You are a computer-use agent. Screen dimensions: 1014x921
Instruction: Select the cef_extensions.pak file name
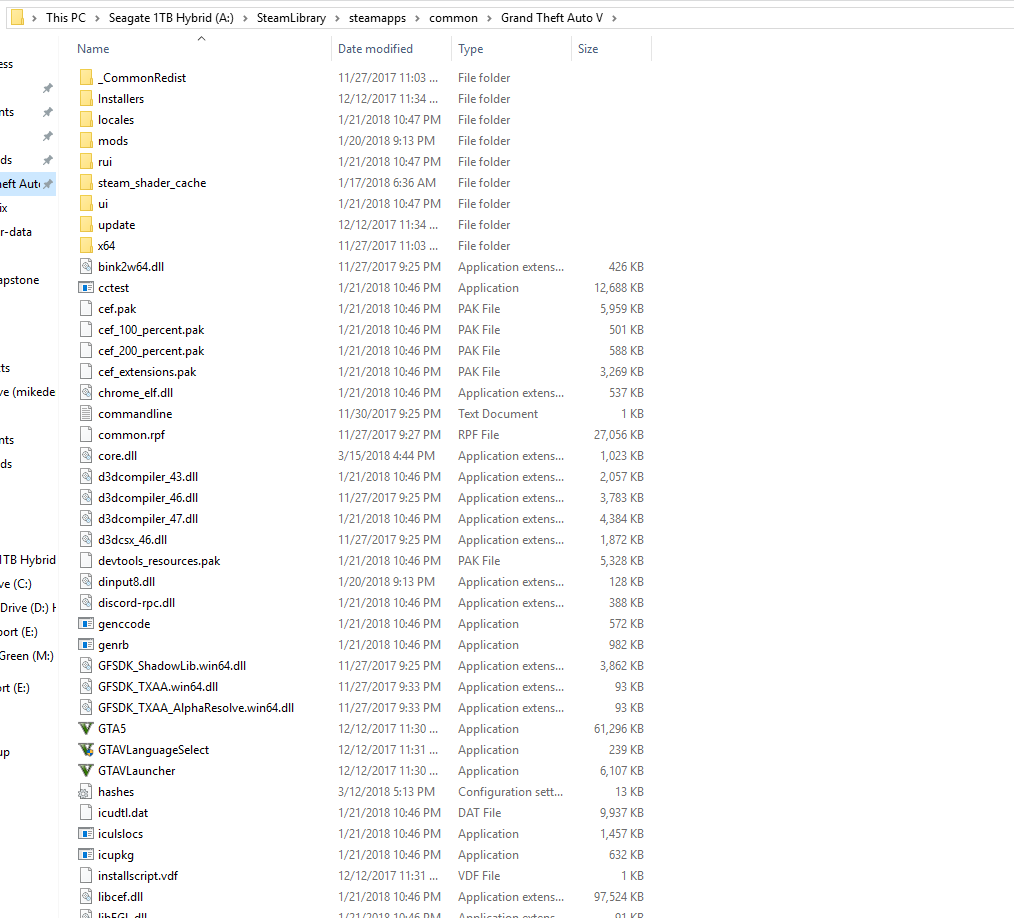[x=147, y=372]
